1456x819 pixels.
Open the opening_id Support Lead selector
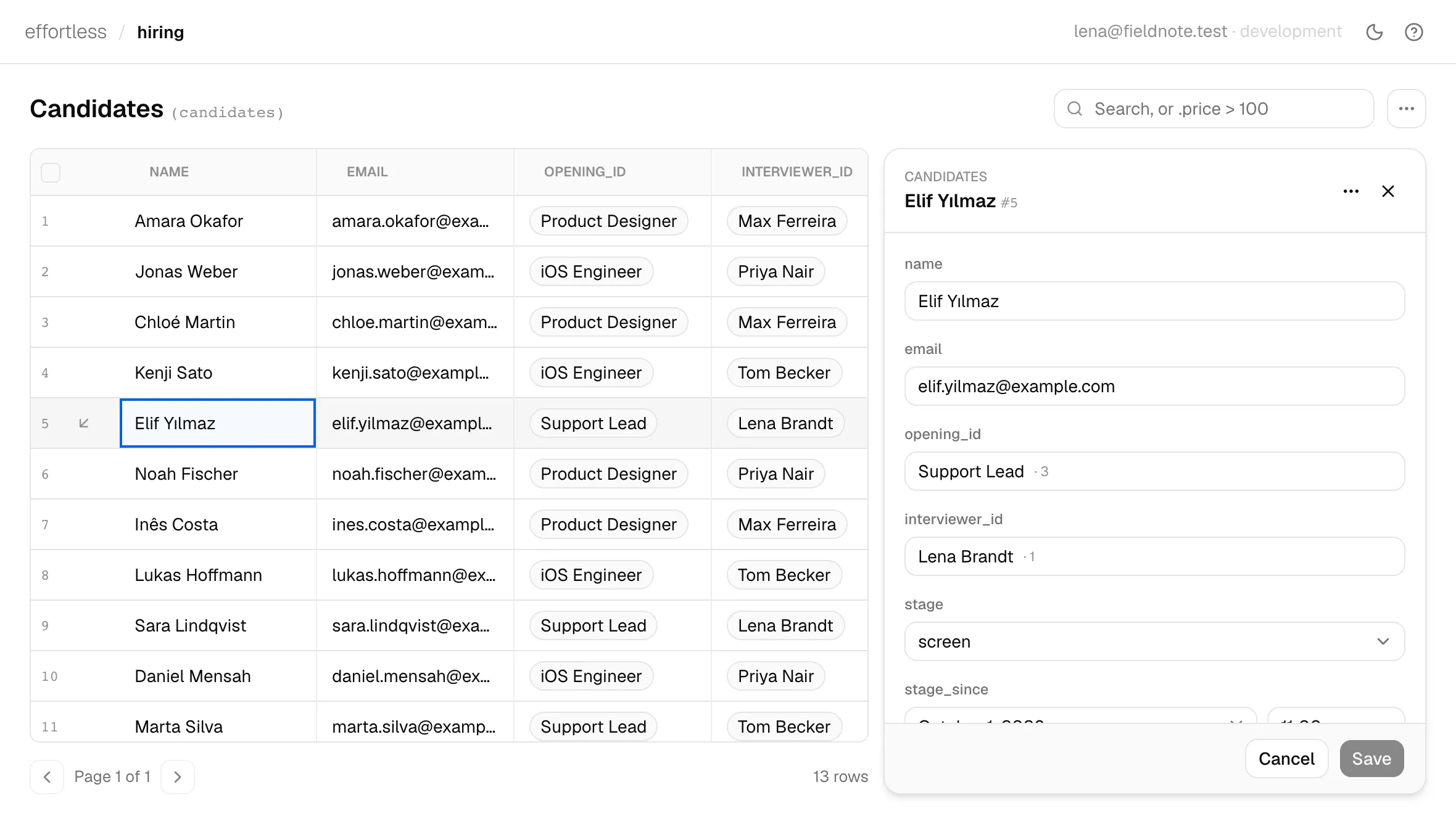[x=1154, y=471]
